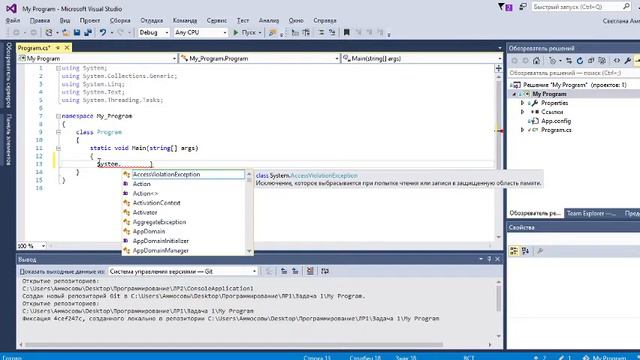Expand the Properties tree node
This screenshot has height=360, width=640.
tap(522, 103)
